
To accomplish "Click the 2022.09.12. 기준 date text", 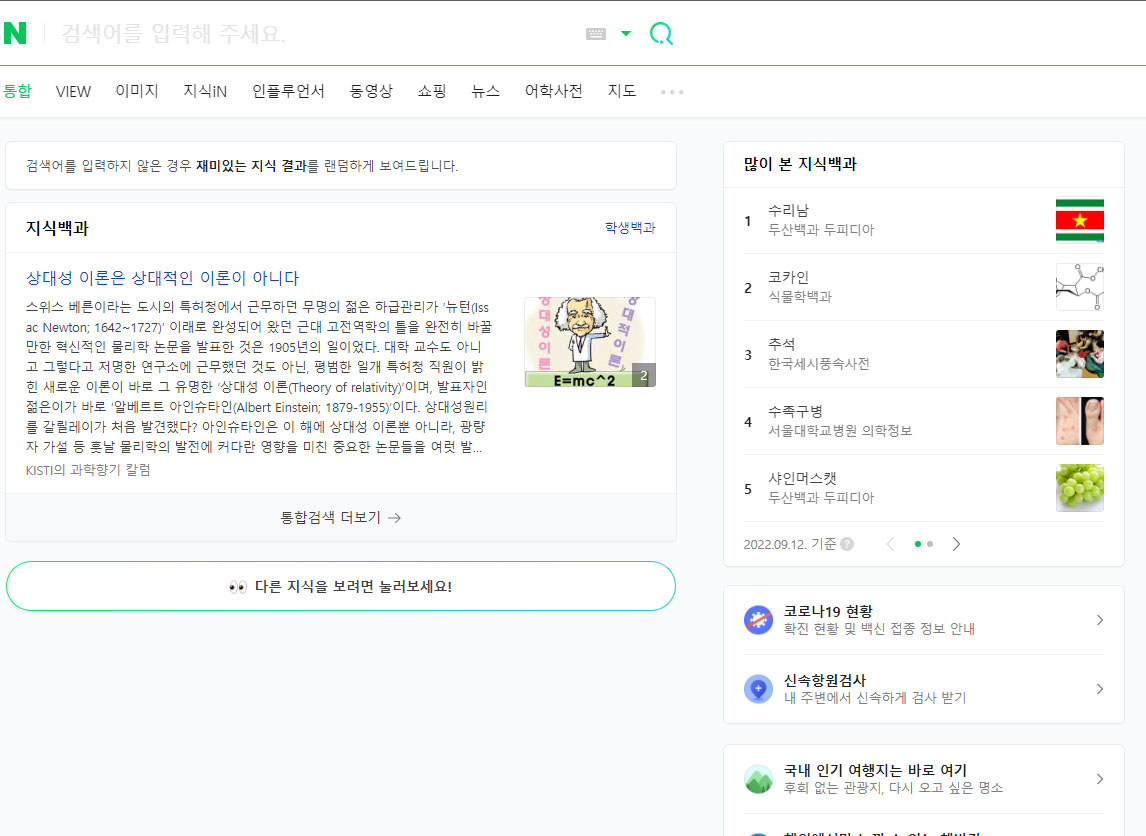I will tap(789, 544).
